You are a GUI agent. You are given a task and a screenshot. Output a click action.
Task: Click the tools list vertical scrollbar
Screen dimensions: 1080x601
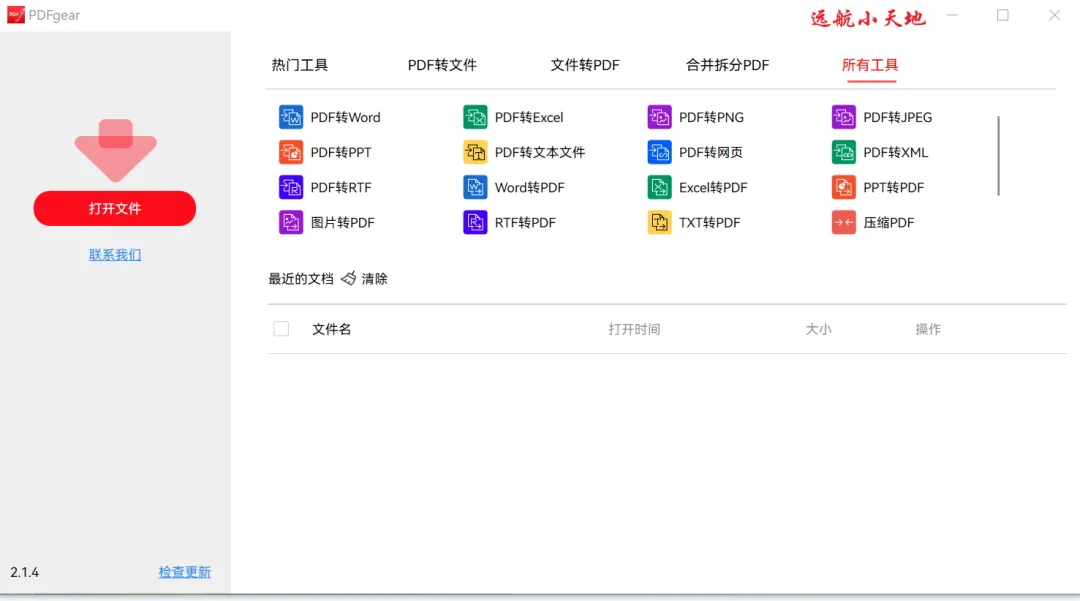tap(998, 156)
